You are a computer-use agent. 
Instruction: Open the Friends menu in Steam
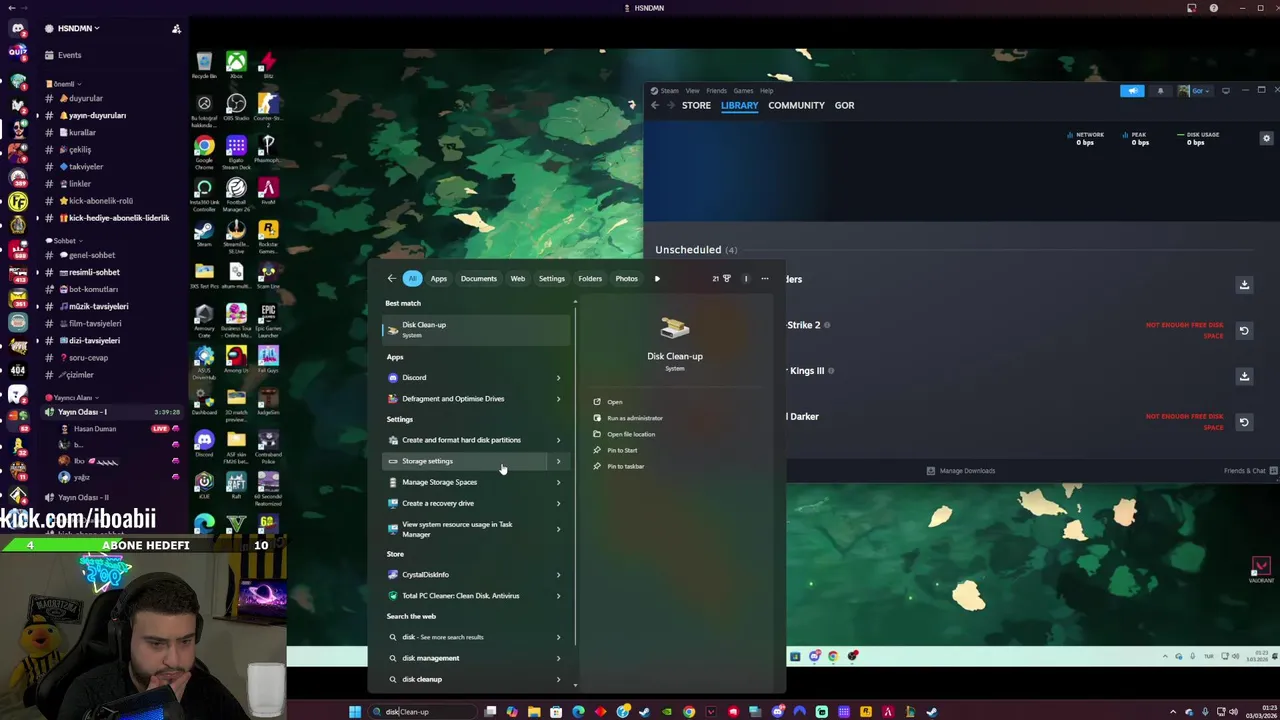tap(717, 91)
